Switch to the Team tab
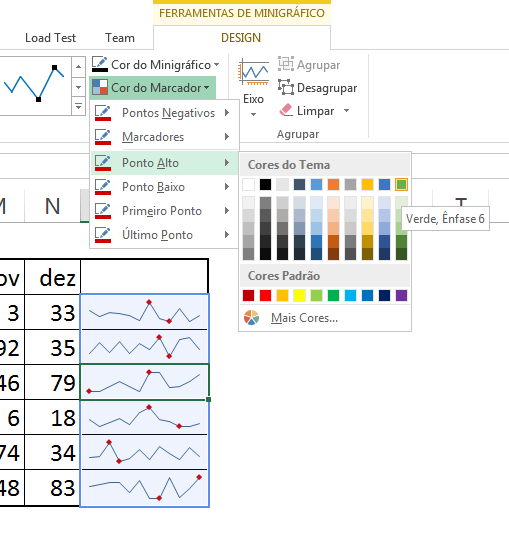Screen dimensions: 509x537 tap(120, 38)
